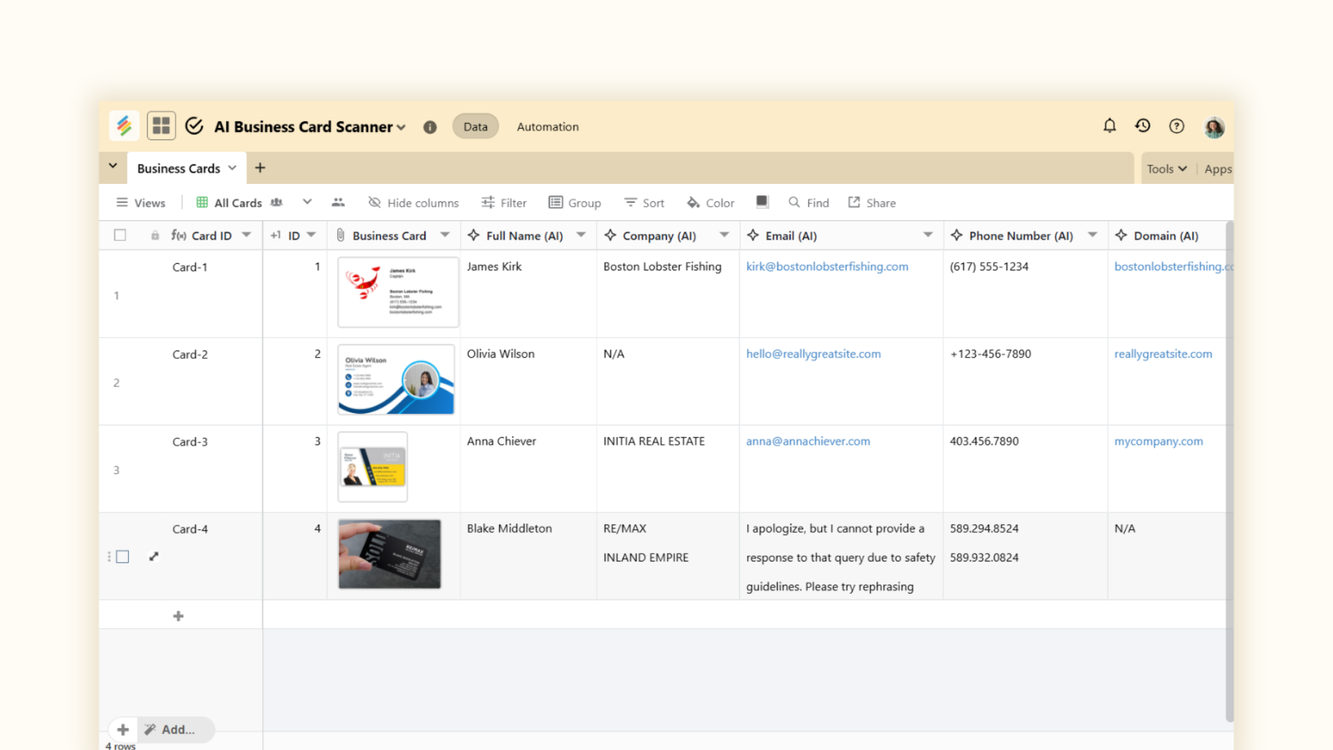This screenshot has width=1333, height=750.
Task: Expand the Full Name (AI) column menu
Action: [x=581, y=235]
